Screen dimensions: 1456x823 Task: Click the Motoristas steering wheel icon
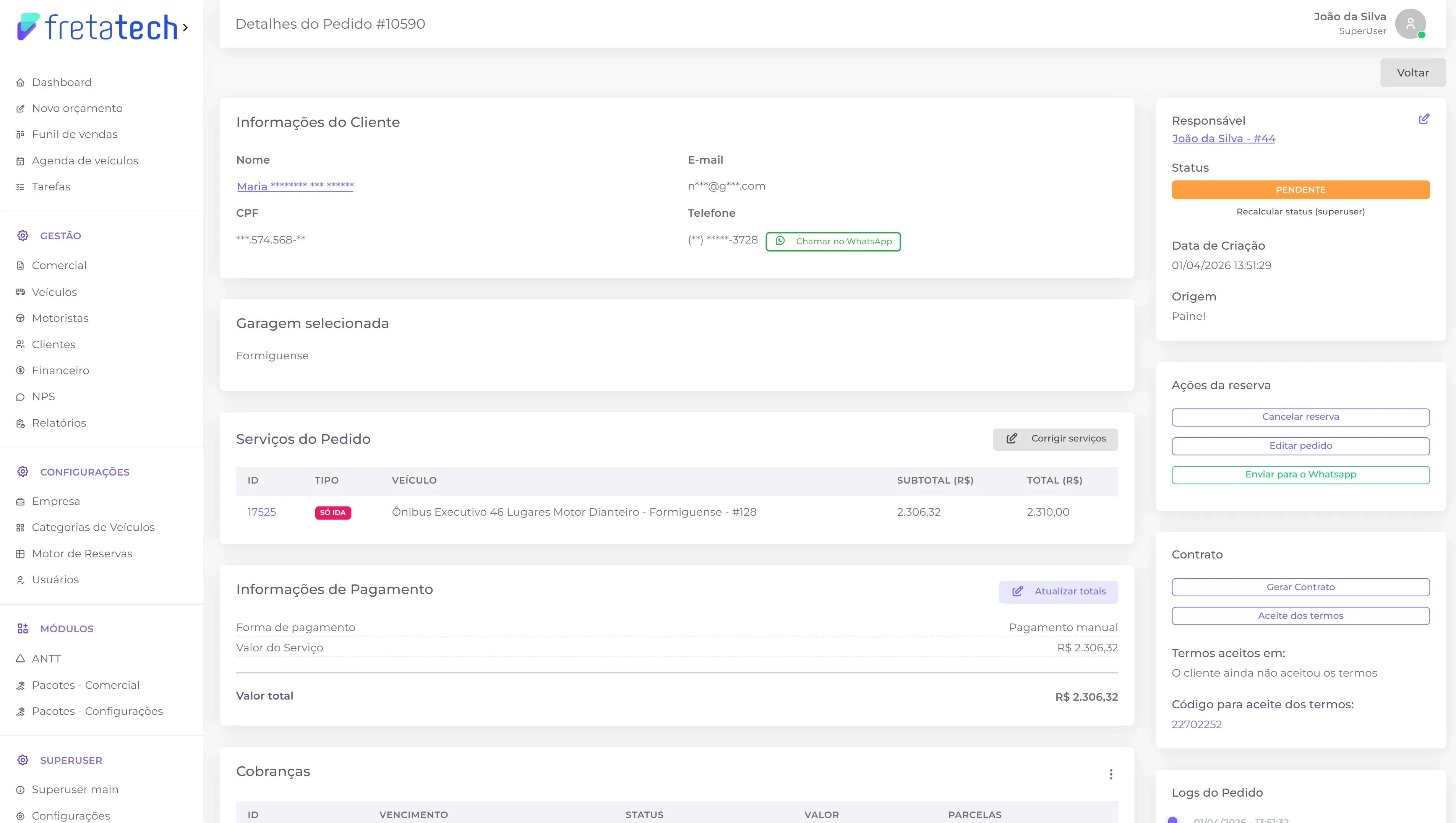[20, 318]
